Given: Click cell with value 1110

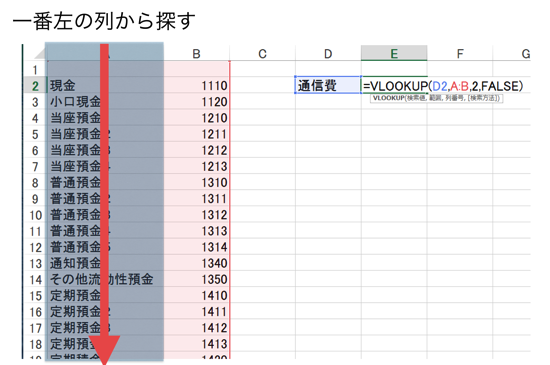Looking at the screenshot, I should click(196, 85).
